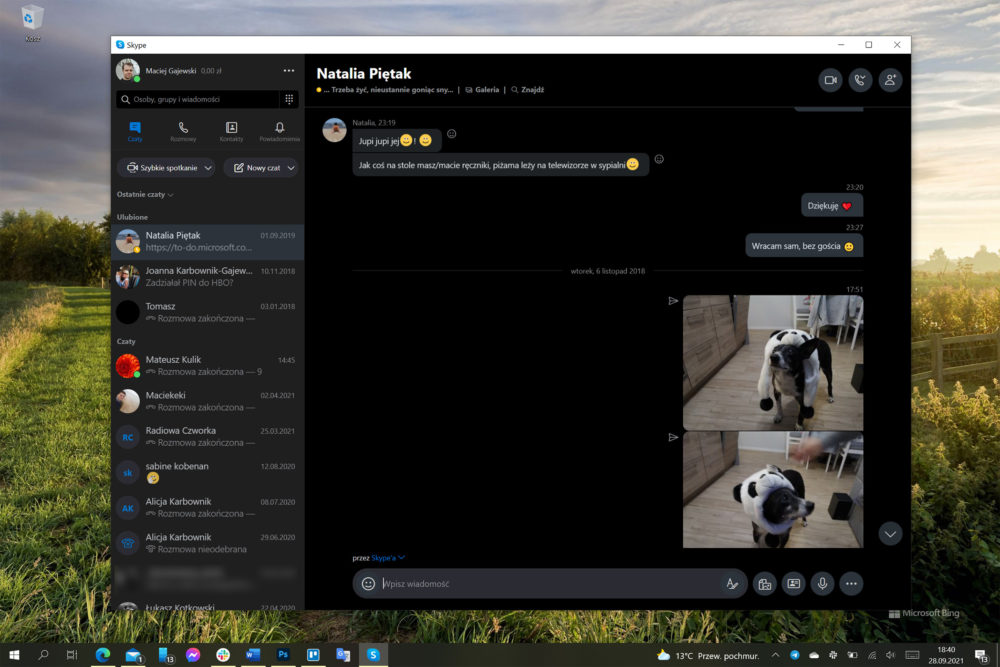The height and width of the screenshot is (667, 1000).
Task: Switch to Czaty tab
Action: tap(135, 131)
